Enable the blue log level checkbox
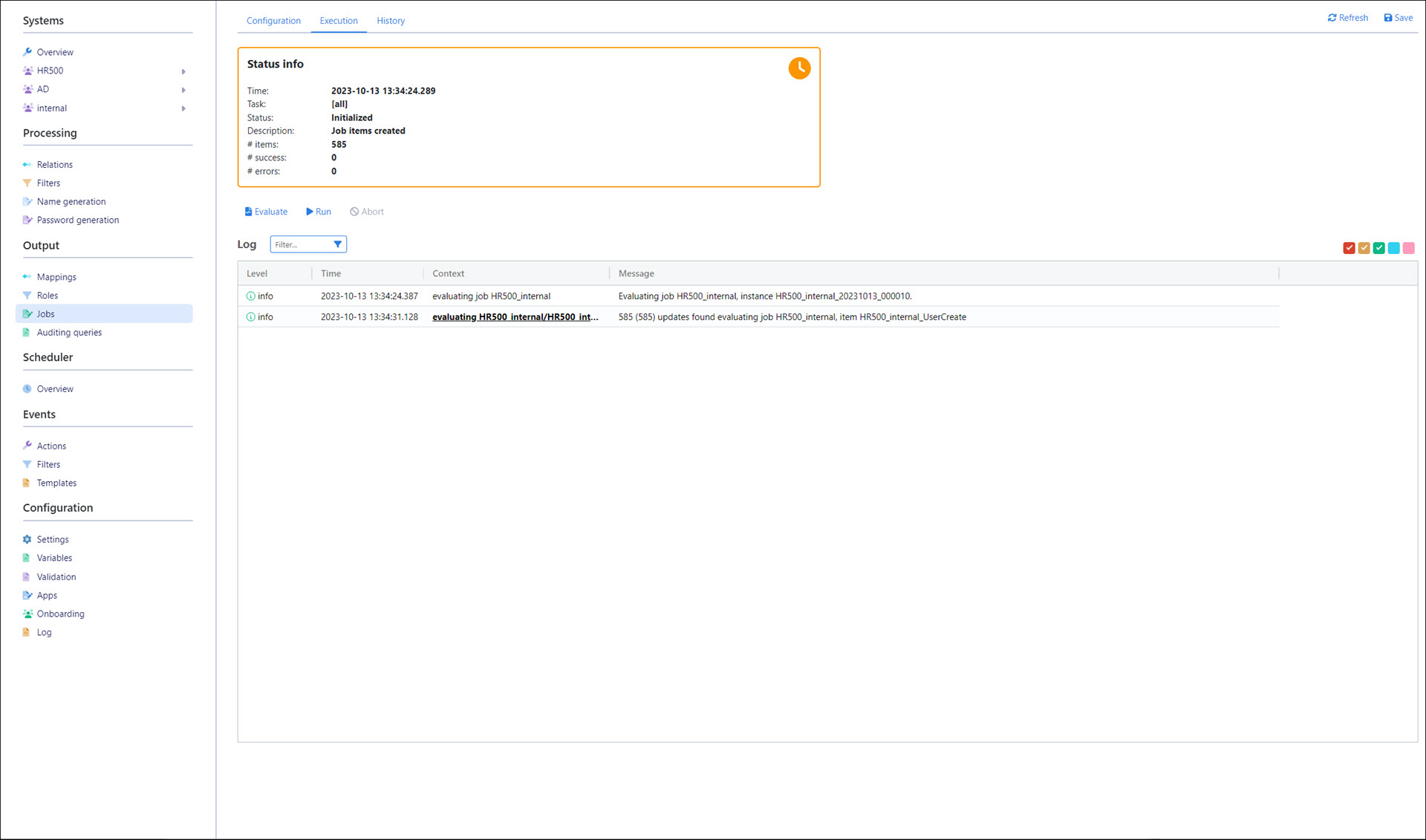1426x840 pixels. tap(1393, 248)
